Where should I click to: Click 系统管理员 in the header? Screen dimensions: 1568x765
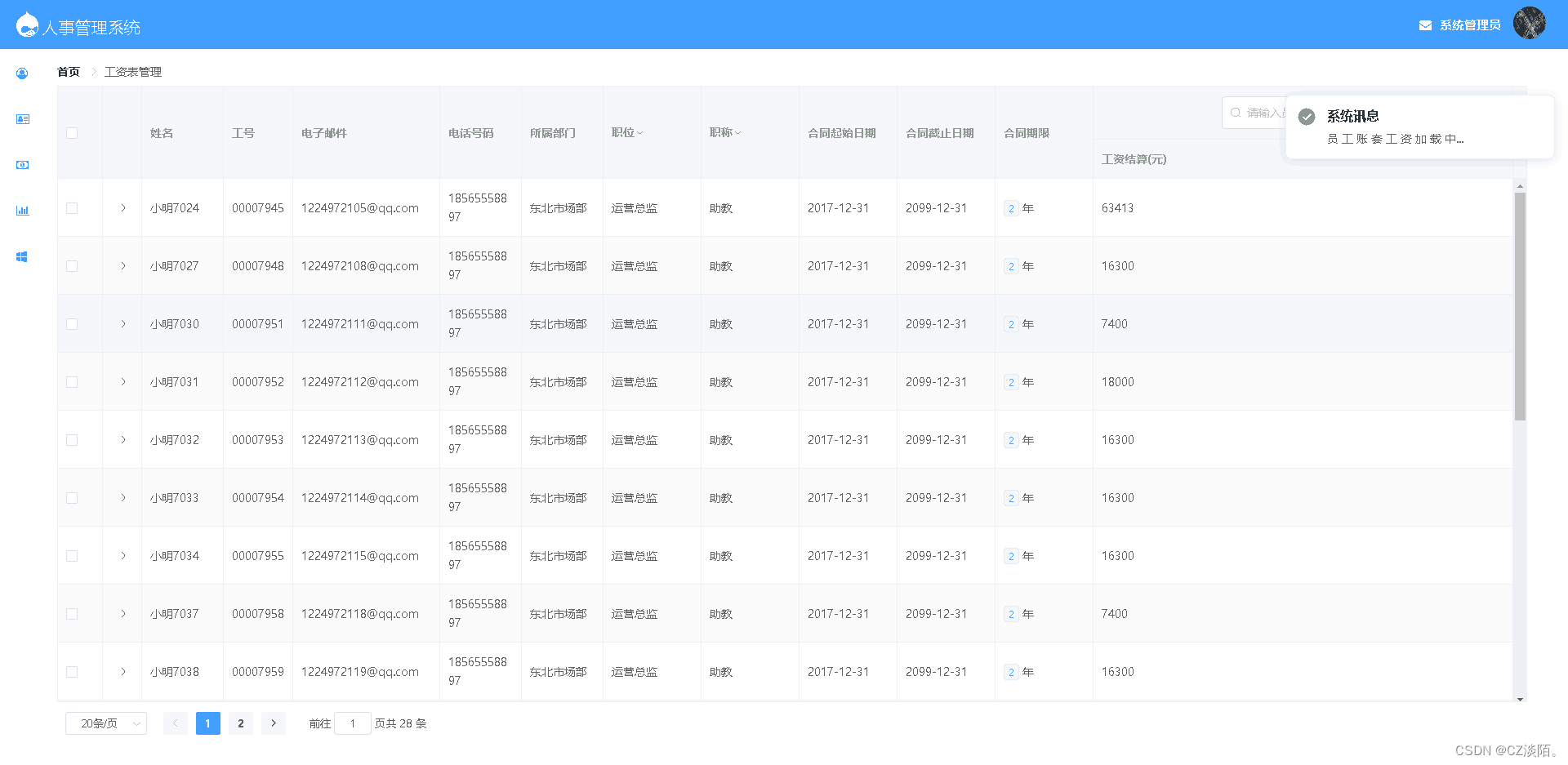point(1470,25)
